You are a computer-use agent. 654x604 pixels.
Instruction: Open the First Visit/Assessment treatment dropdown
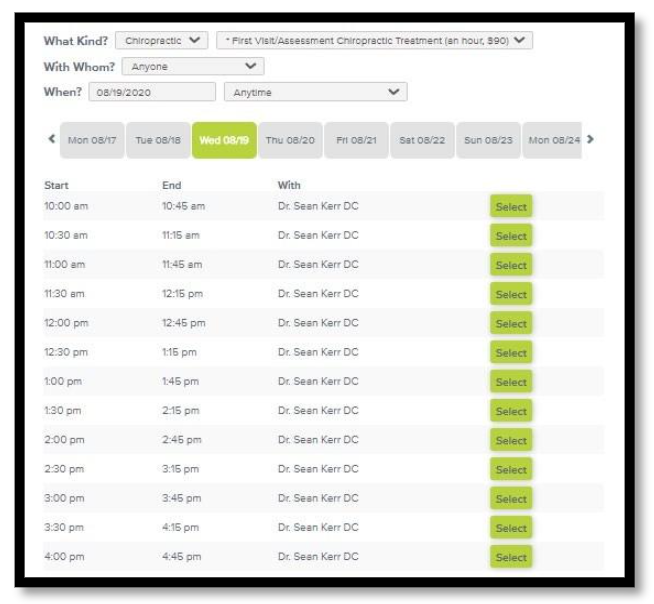pos(375,41)
